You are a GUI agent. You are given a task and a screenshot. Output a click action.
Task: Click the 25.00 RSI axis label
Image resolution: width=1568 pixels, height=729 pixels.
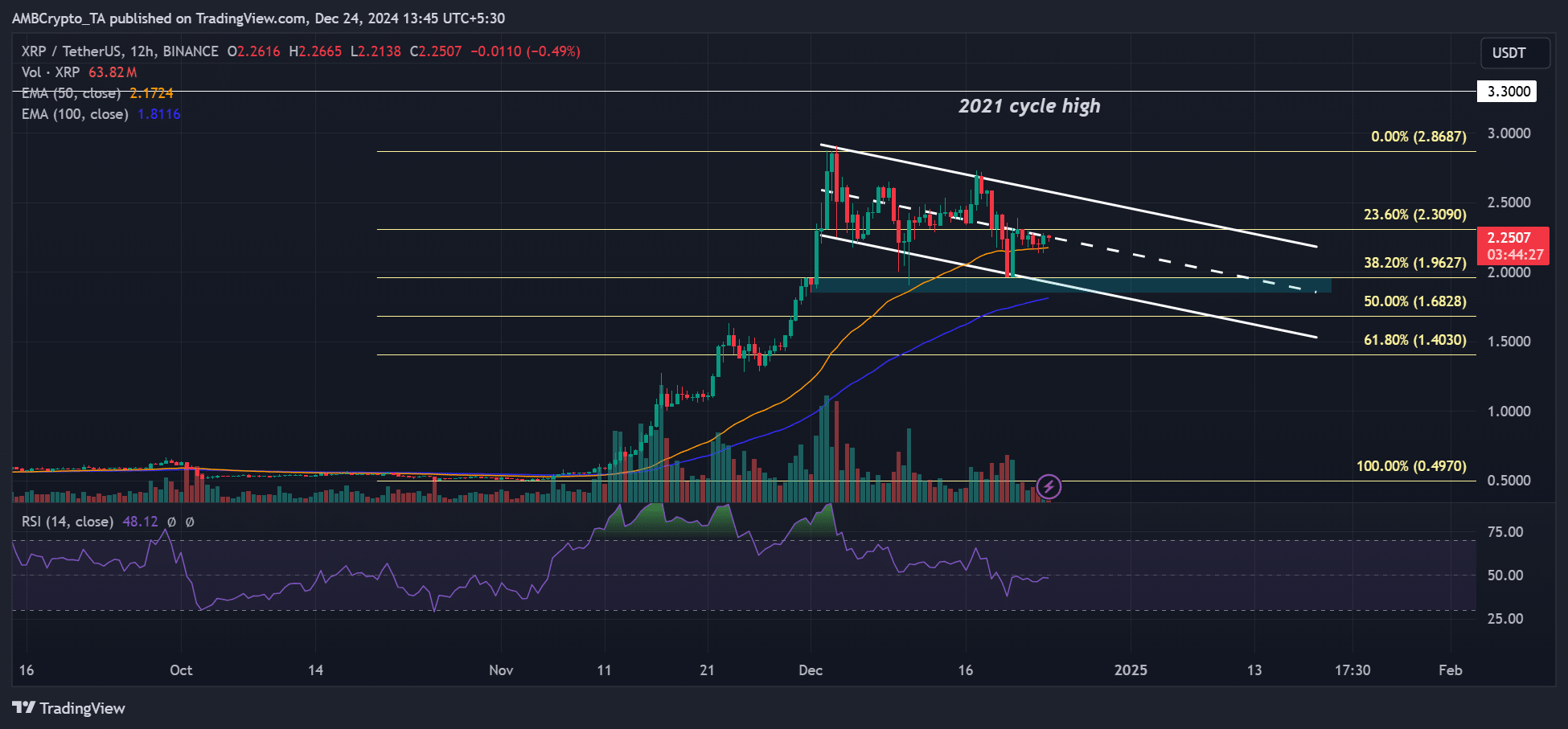(x=1505, y=619)
